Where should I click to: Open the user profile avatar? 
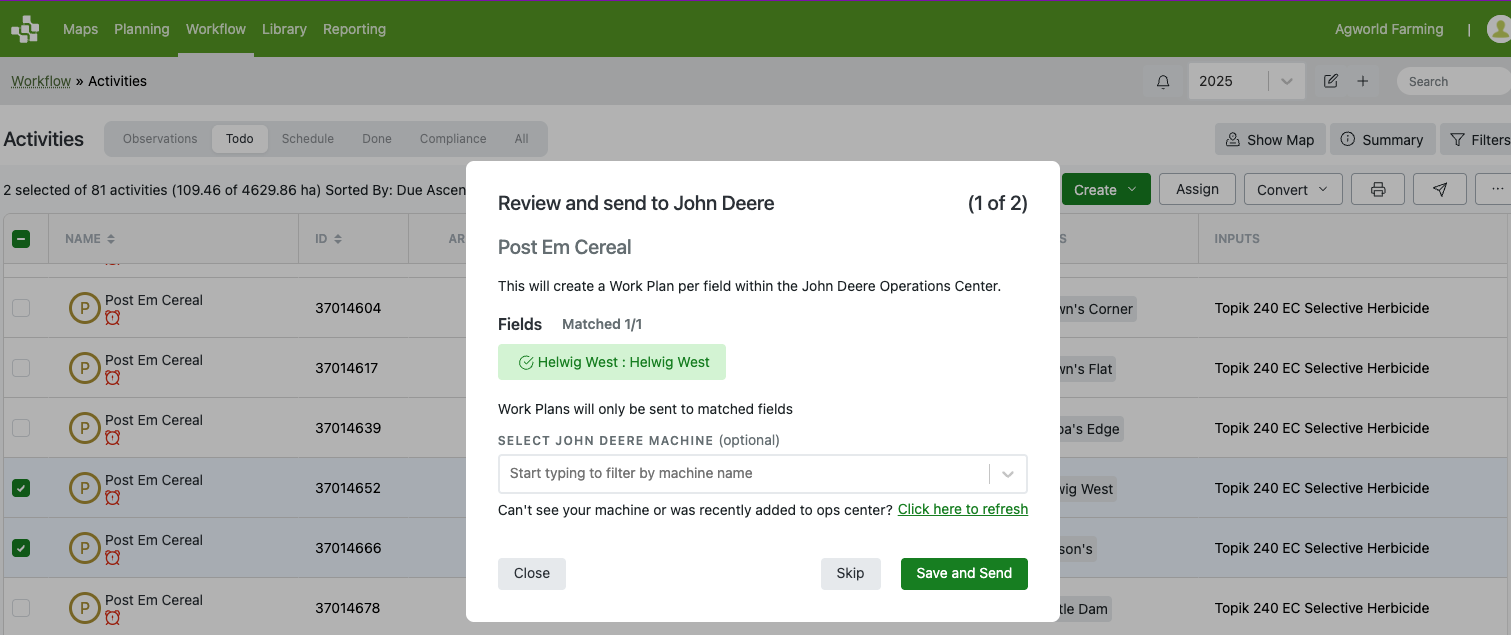coord(1499,29)
